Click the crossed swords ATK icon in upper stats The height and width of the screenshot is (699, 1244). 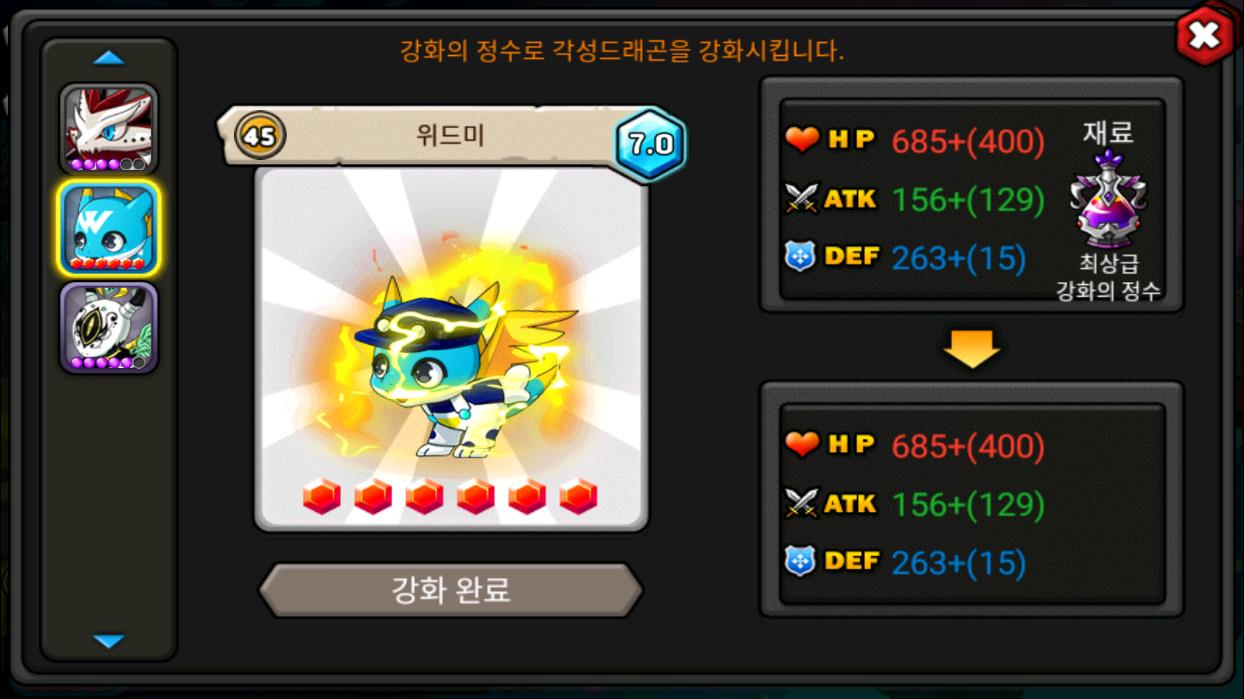click(802, 199)
